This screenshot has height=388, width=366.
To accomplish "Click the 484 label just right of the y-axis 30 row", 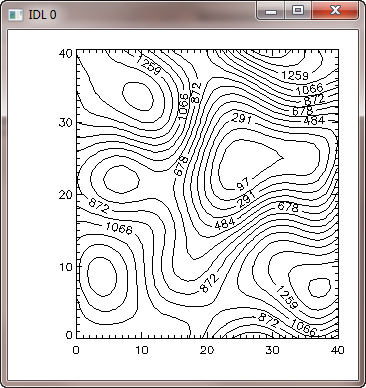I will pyautogui.click(x=314, y=120).
